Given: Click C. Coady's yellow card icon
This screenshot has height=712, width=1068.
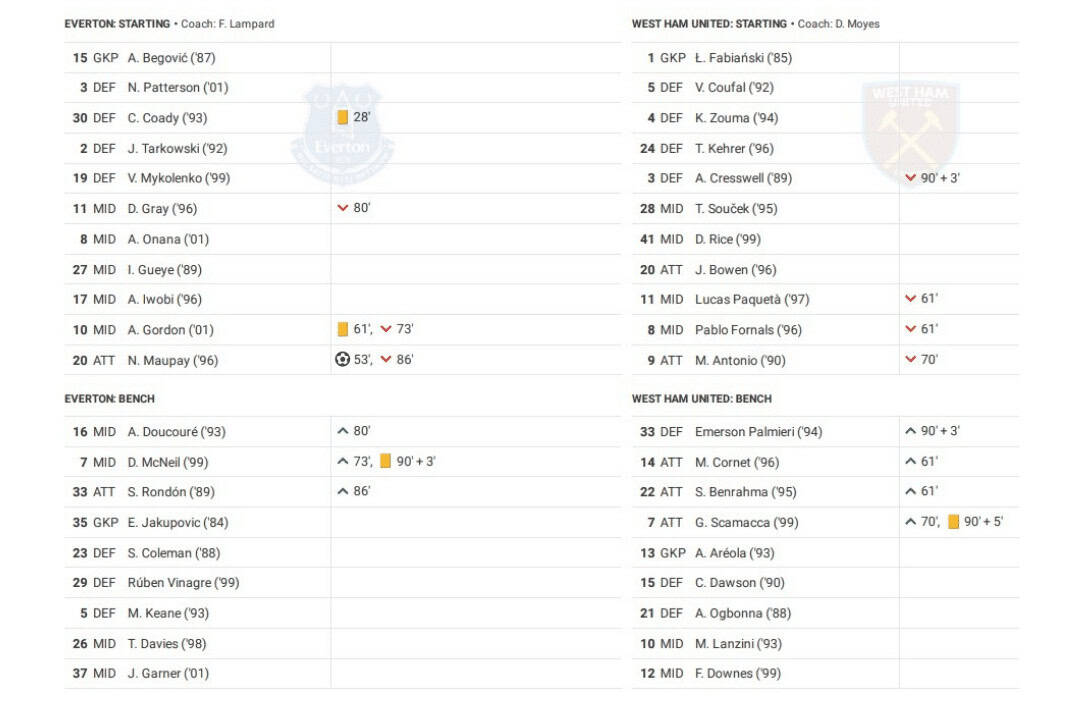Looking at the screenshot, I should coord(342,118).
